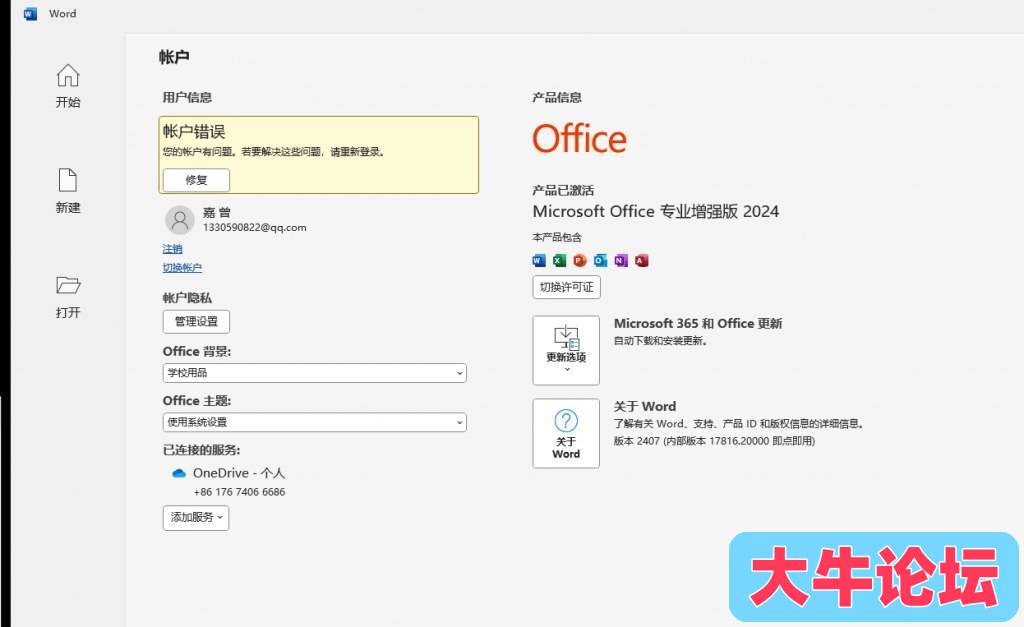The image size is (1024, 627).
Task: Click the 修复 button in account error box
Action: pos(196,180)
